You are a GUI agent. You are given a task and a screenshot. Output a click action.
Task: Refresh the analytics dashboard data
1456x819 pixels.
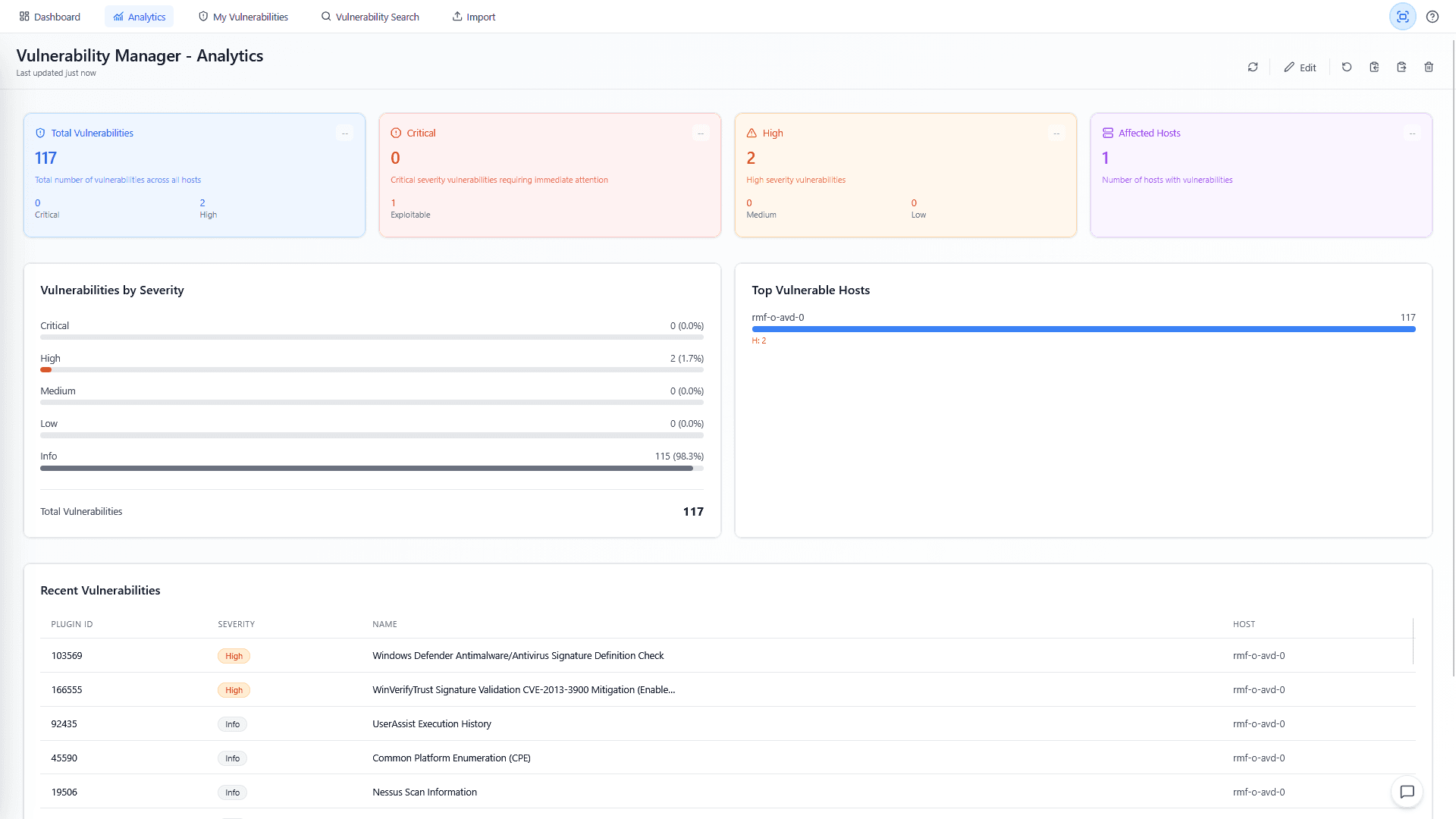point(1253,67)
